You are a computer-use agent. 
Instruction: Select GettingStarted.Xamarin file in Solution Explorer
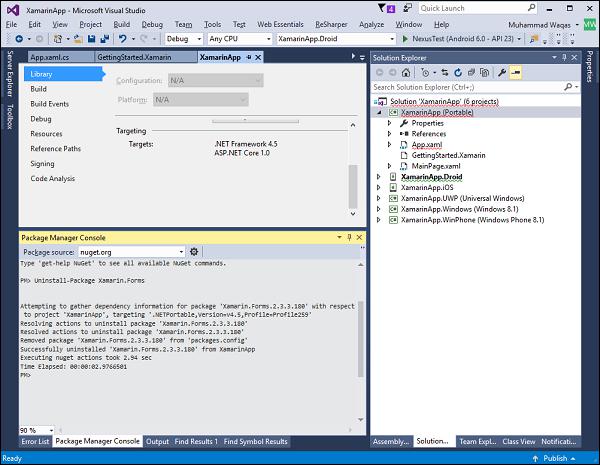[x=448, y=155]
